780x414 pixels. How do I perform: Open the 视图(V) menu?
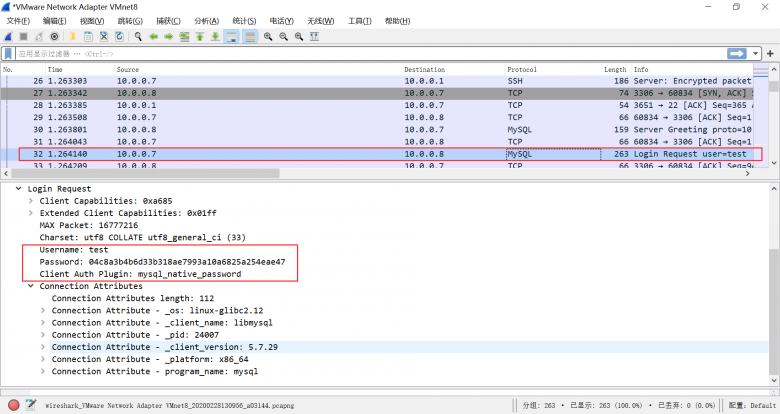pos(92,21)
